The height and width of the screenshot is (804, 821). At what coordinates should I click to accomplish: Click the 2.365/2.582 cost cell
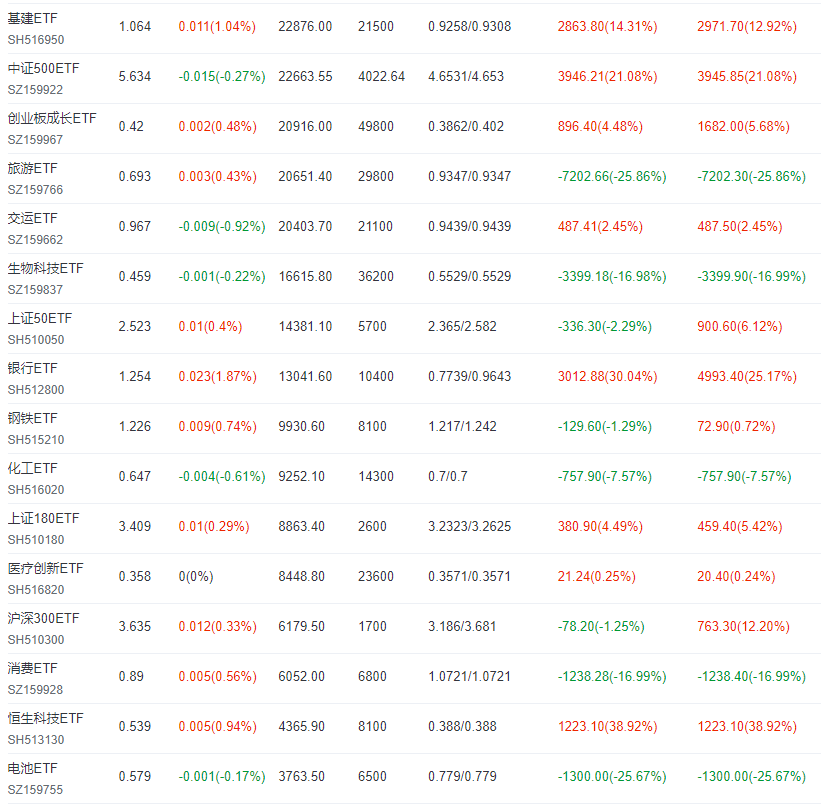[462, 326]
